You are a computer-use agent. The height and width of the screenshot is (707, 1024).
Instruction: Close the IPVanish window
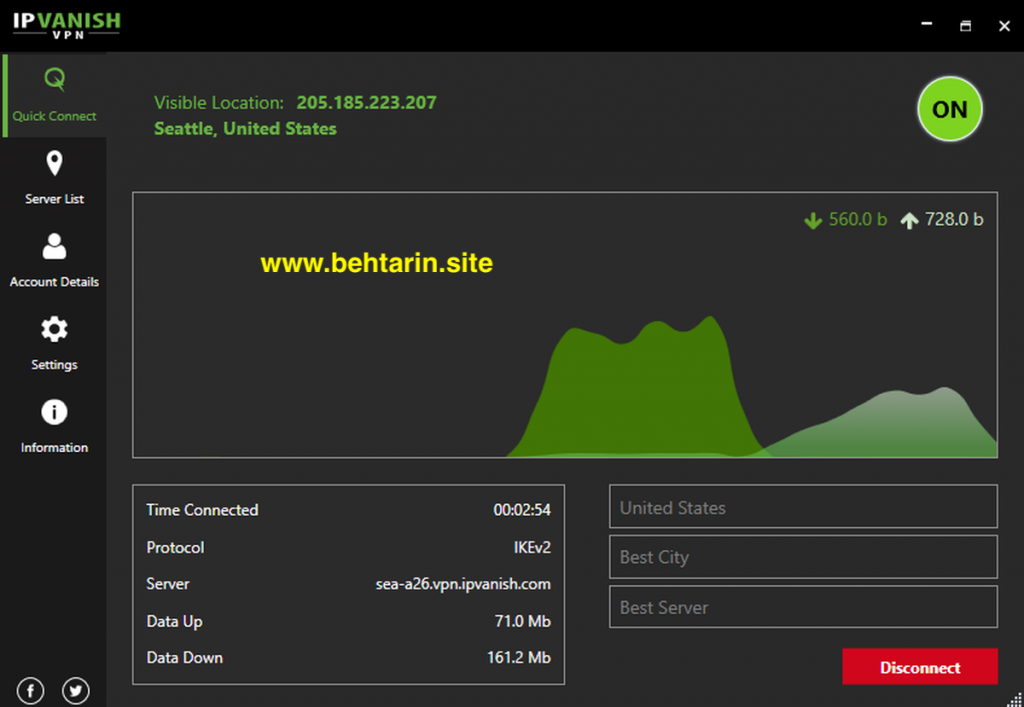click(x=1004, y=25)
